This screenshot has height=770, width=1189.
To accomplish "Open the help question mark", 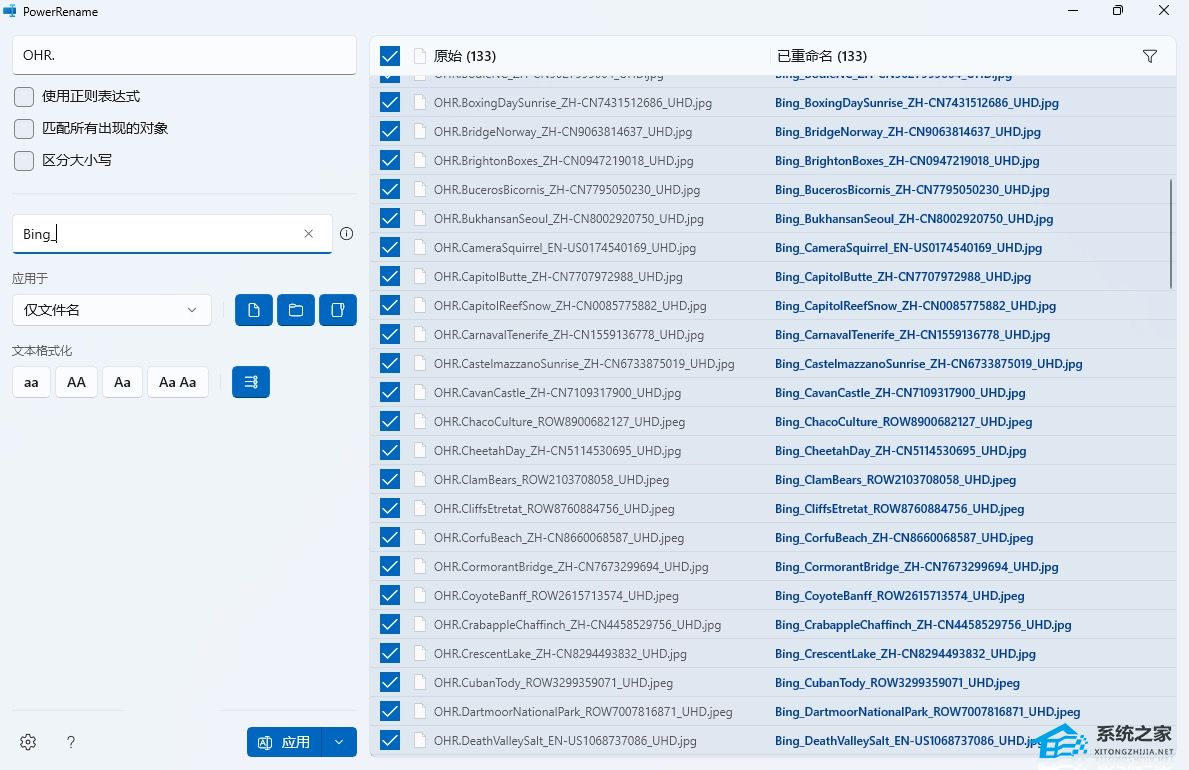I will pyautogui.click(x=71, y=742).
